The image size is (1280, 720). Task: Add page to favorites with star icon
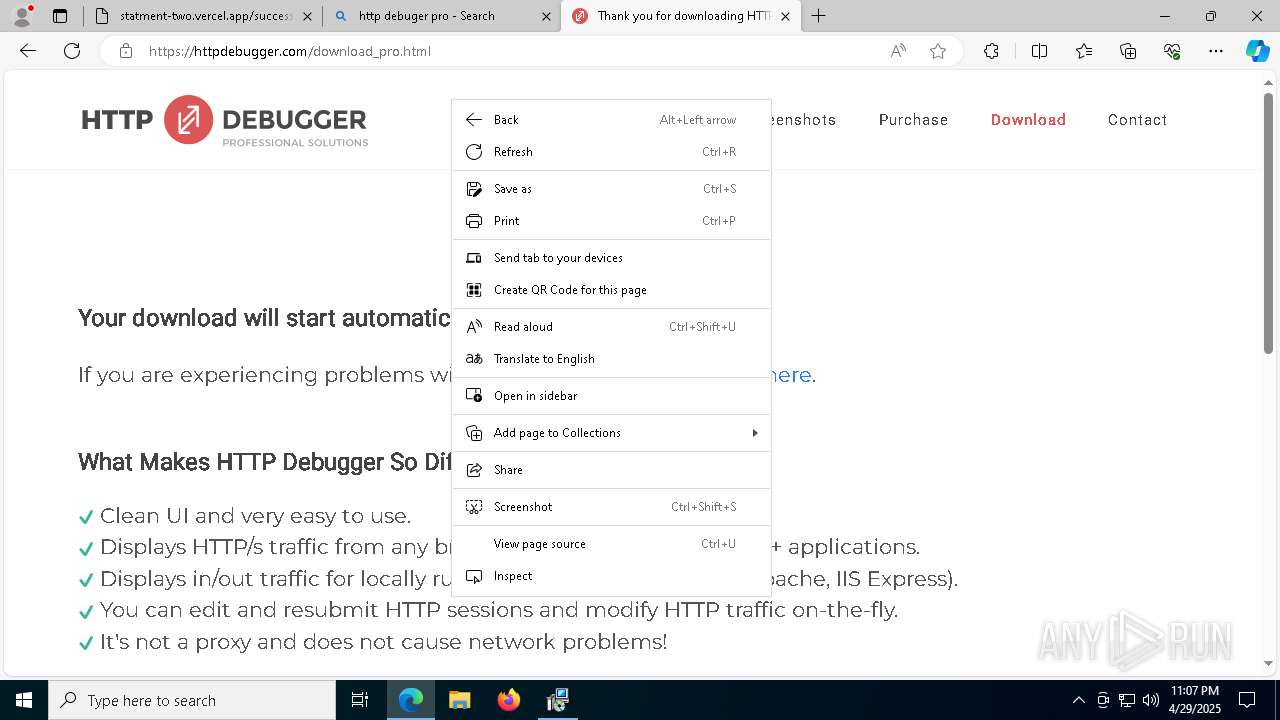pos(938,51)
